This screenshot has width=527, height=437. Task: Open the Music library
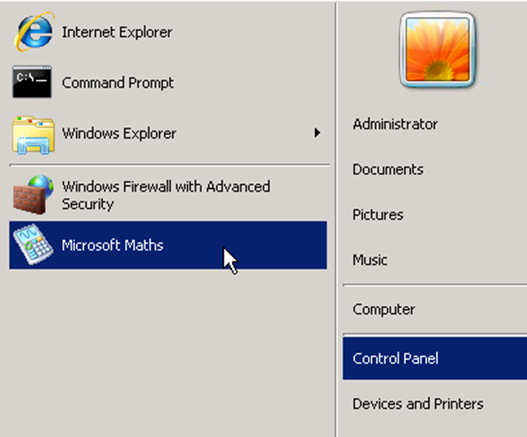370,260
